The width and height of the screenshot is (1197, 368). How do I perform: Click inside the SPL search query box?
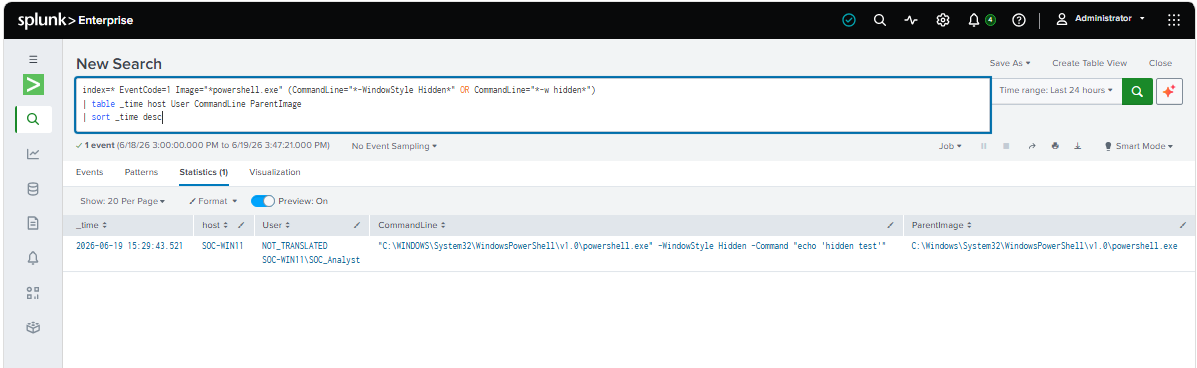point(532,104)
